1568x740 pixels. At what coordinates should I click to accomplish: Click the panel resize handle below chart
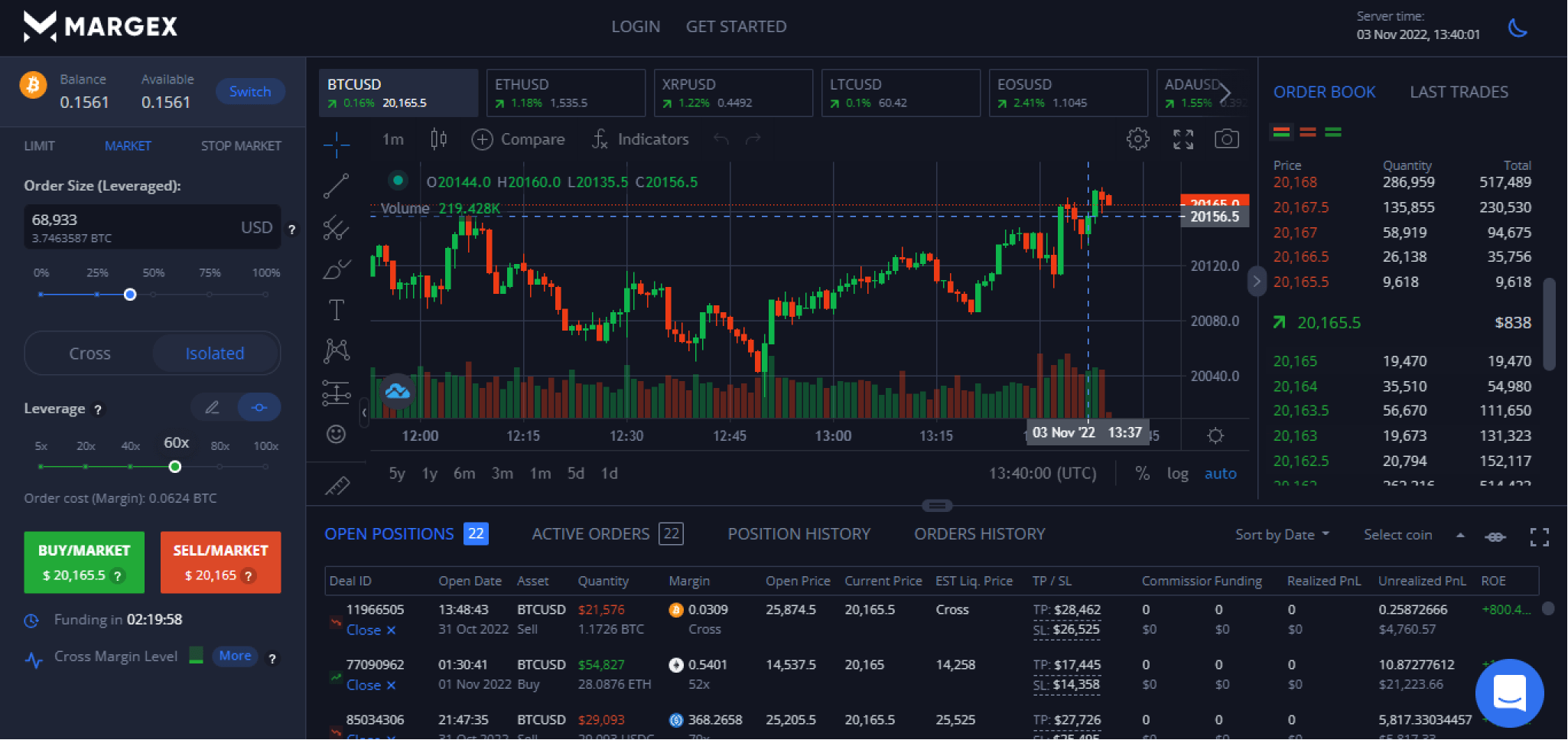click(x=937, y=506)
